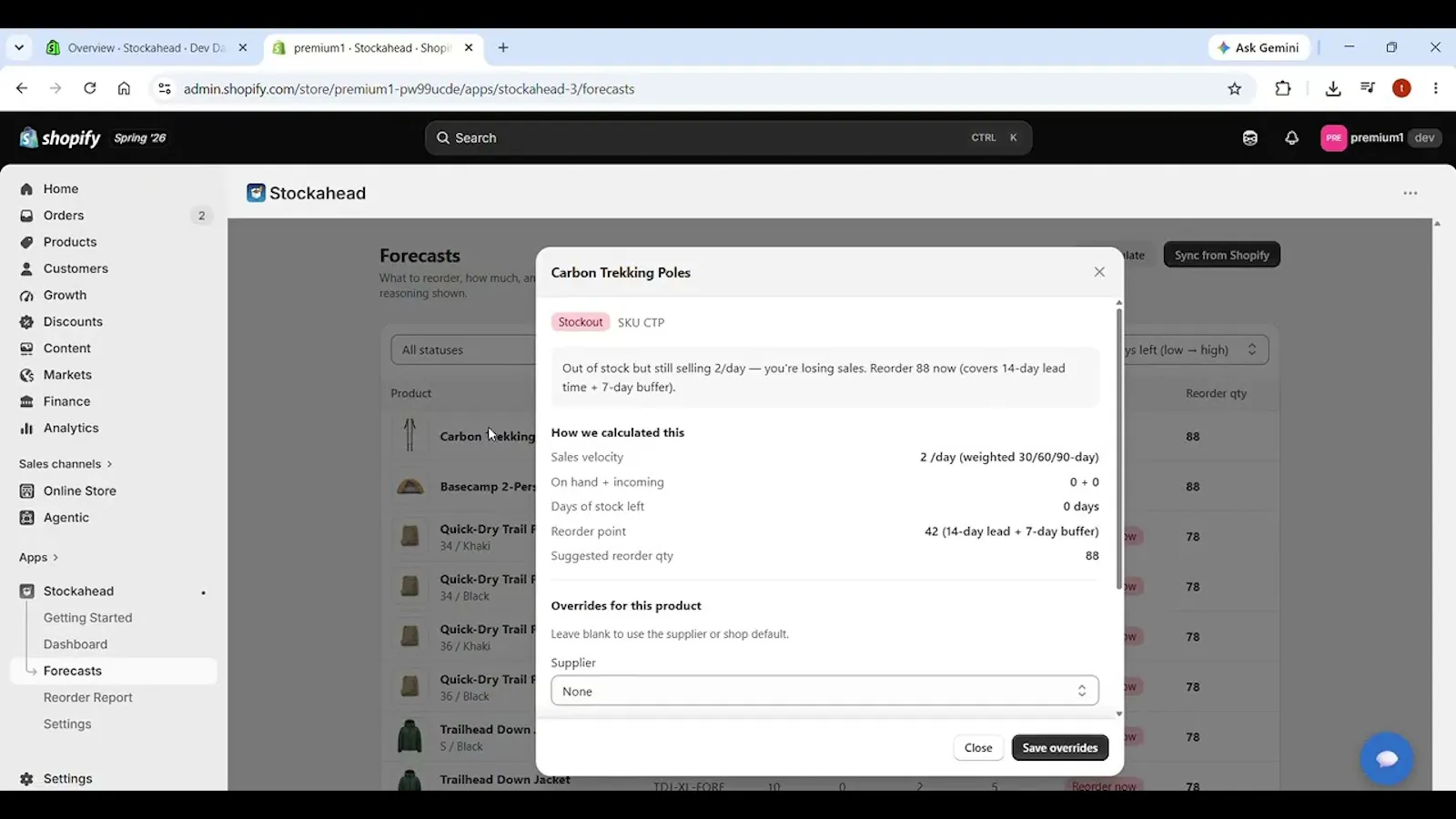Open Analytics in the sidebar
Image resolution: width=1456 pixels, height=819 pixels.
click(x=71, y=428)
